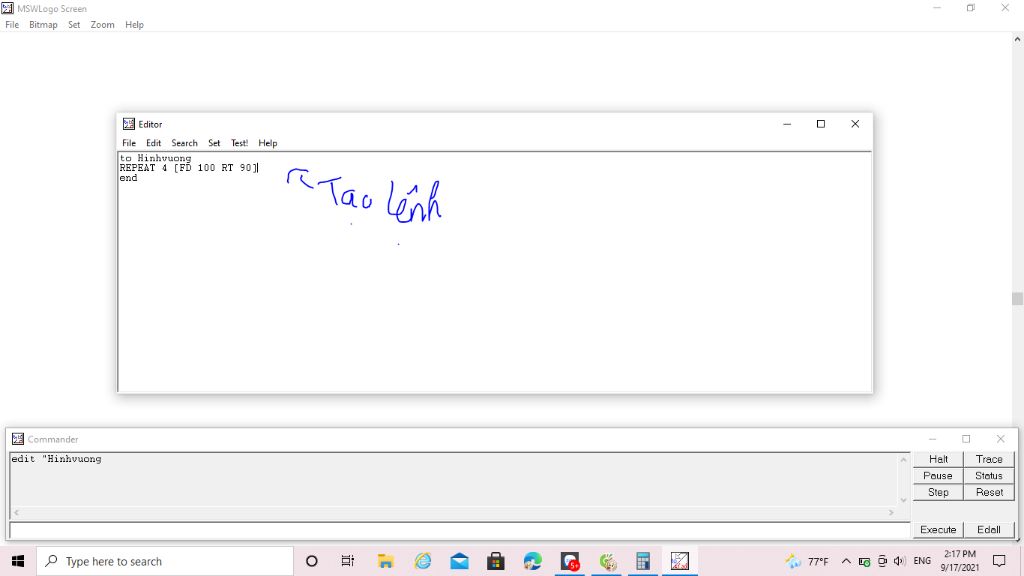Viewport: 1024px width, 576px height.
Task: Click the 'edit "Hinhvuong' history line
Action: (x=56, y=459)
